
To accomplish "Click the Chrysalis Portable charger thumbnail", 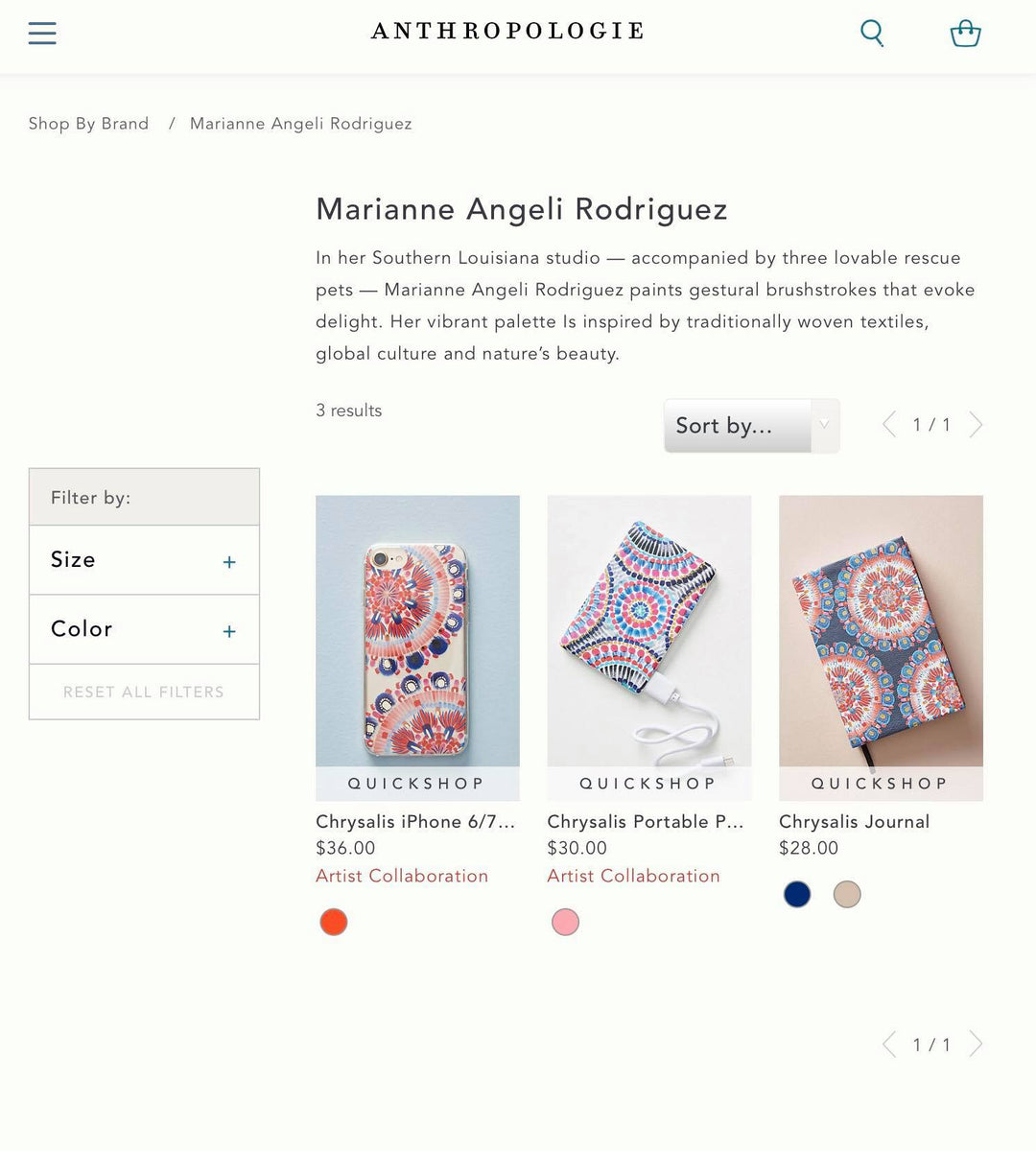I will tap(649, 631).
